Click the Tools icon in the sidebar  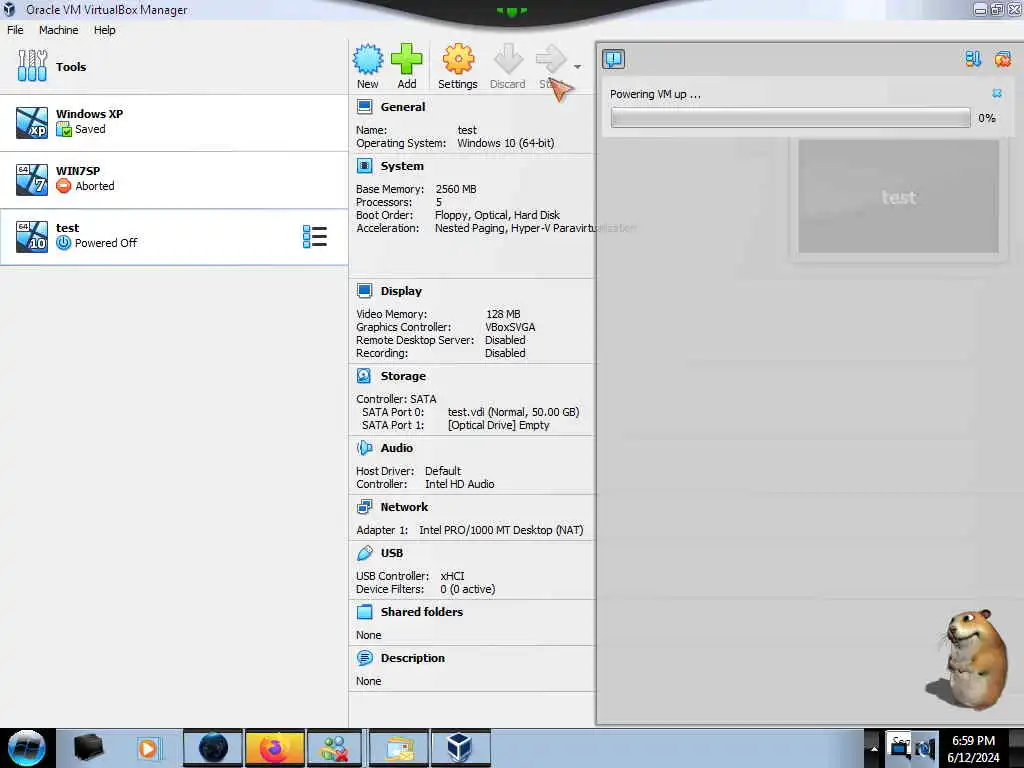(x=32, y=66)
